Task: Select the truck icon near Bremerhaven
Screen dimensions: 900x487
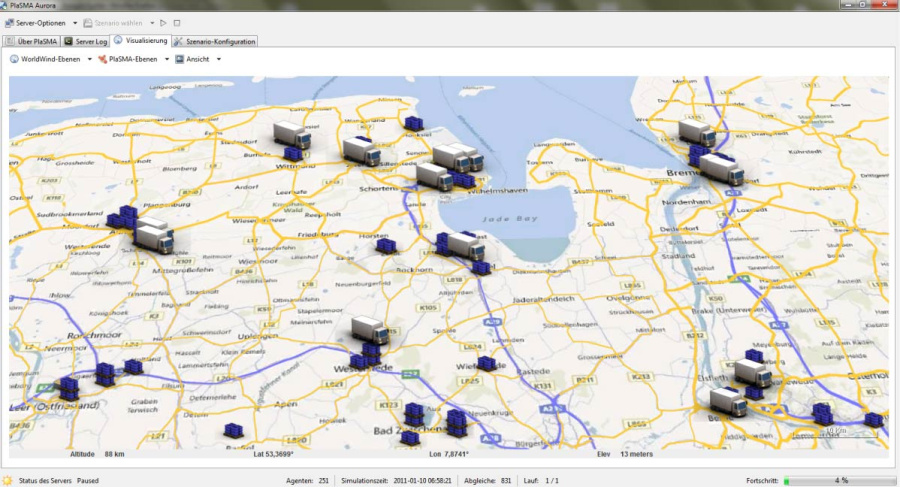Action: pyautogui.click(x=697, y=133)
